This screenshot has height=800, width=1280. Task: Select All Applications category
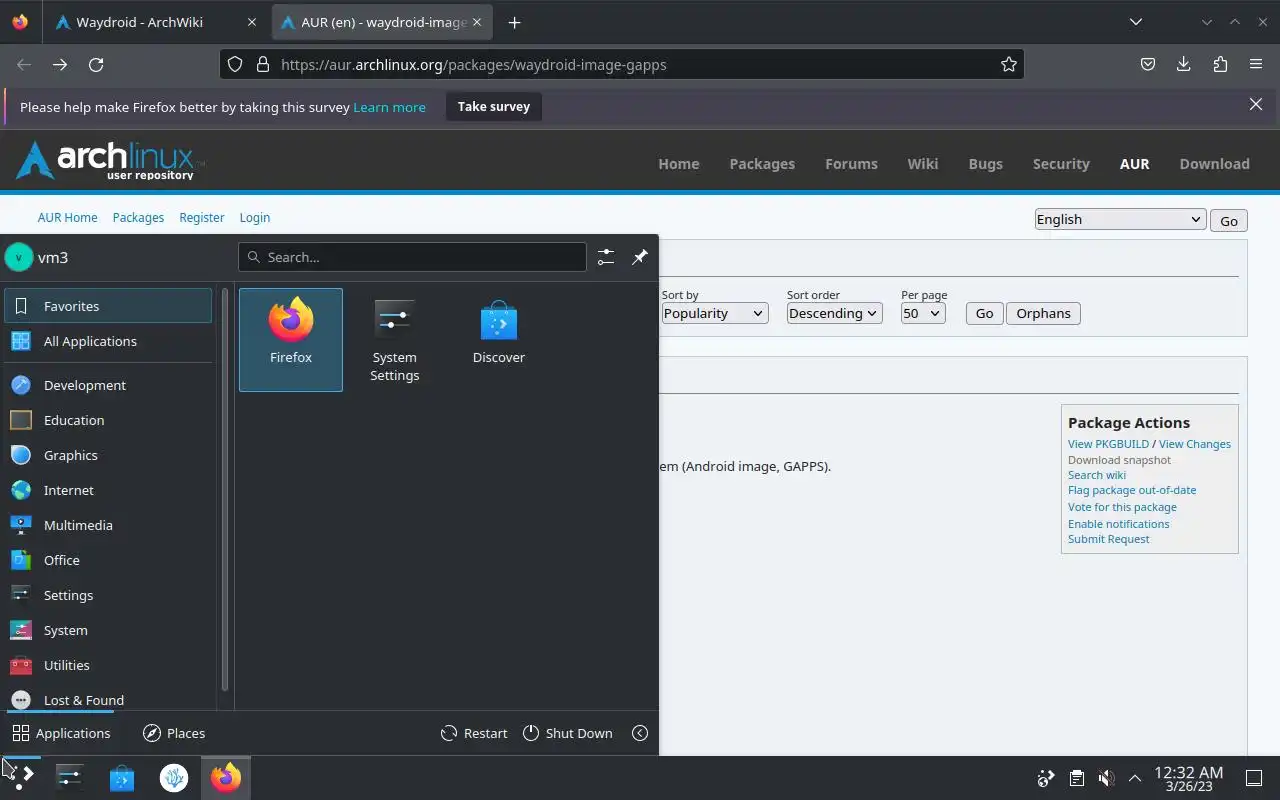[108, 341]
